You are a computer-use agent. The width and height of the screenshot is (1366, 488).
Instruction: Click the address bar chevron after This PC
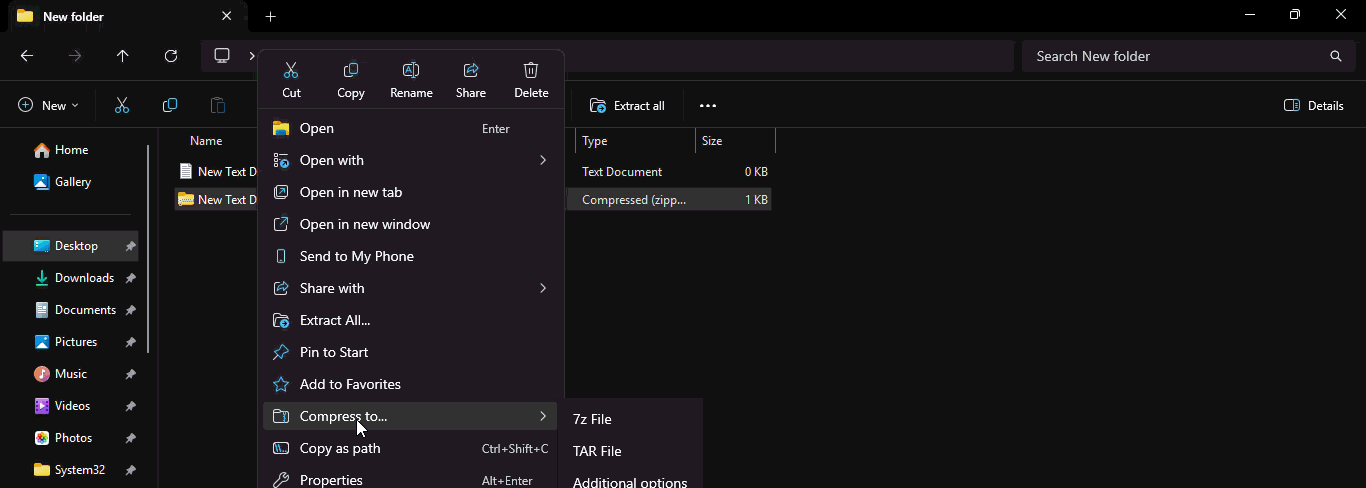[x=252, y=56]
